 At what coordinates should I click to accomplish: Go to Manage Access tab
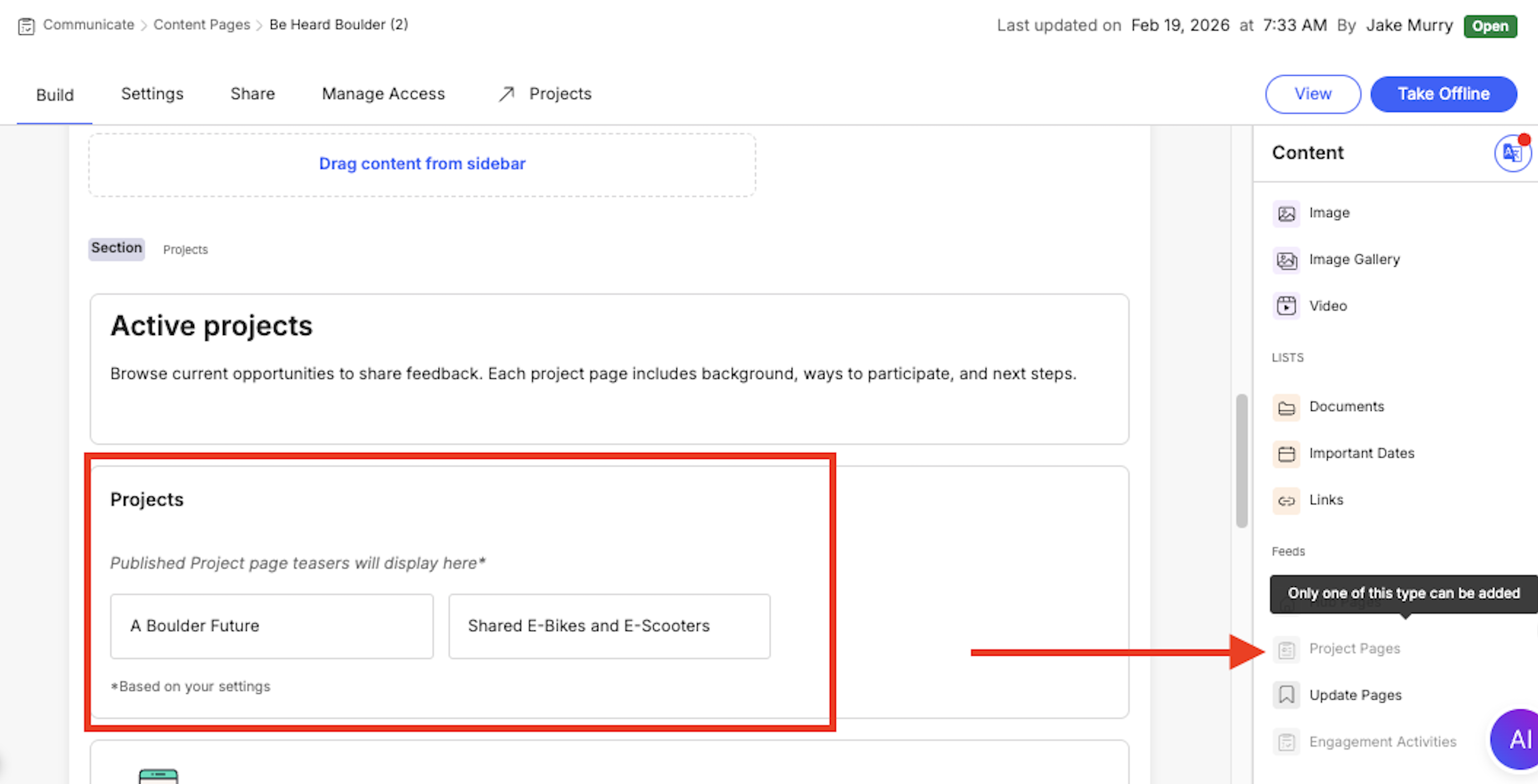pyautogui.click(x=383, y=93)
